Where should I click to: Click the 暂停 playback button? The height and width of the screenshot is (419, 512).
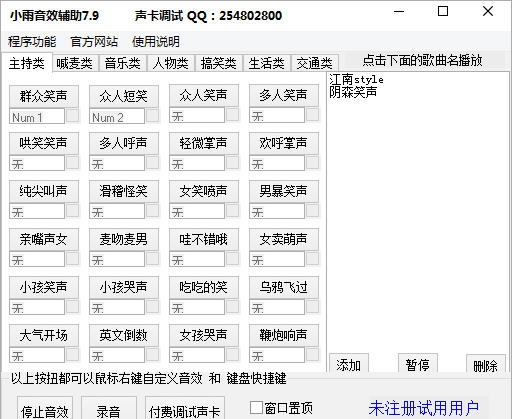(418, 364)
